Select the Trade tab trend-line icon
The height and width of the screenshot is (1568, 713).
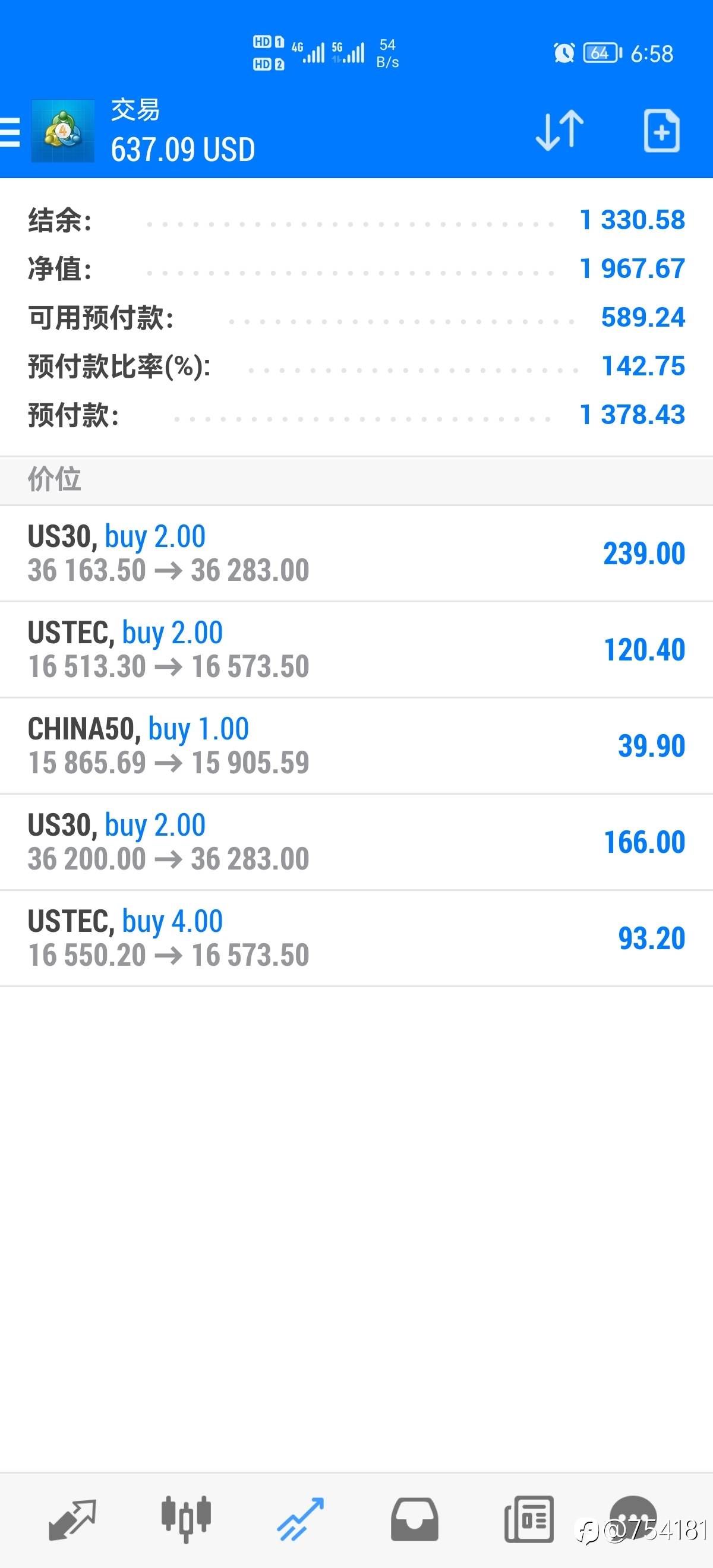pos(301,1519)
